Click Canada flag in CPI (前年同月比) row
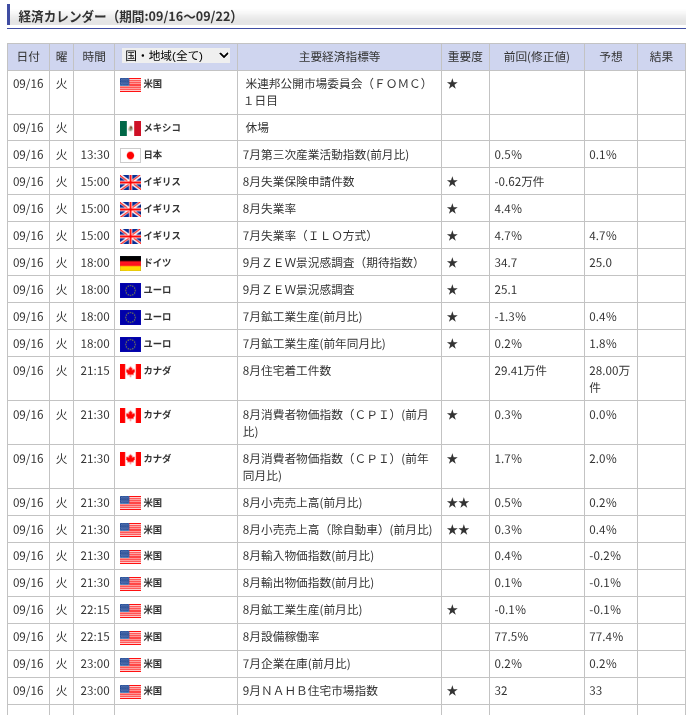 click(x=130, y=459)
